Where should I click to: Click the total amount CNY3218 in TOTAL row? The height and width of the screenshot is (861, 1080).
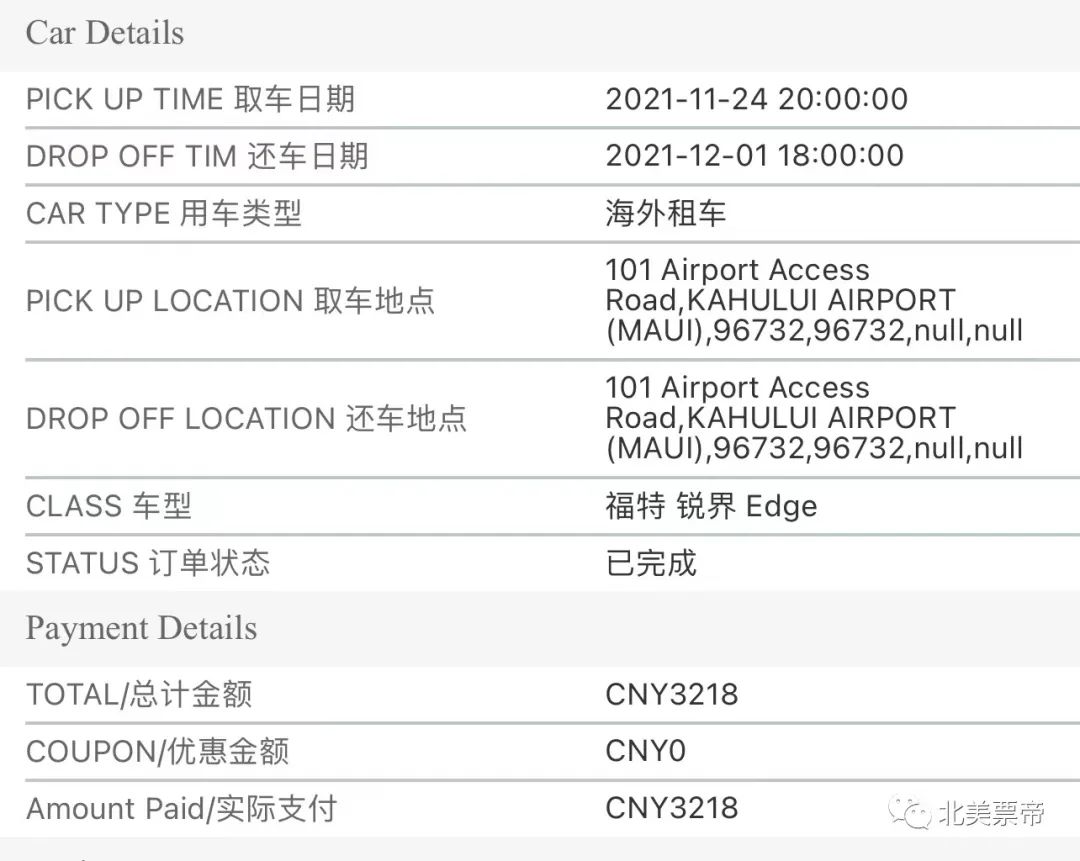click(672, 694)
